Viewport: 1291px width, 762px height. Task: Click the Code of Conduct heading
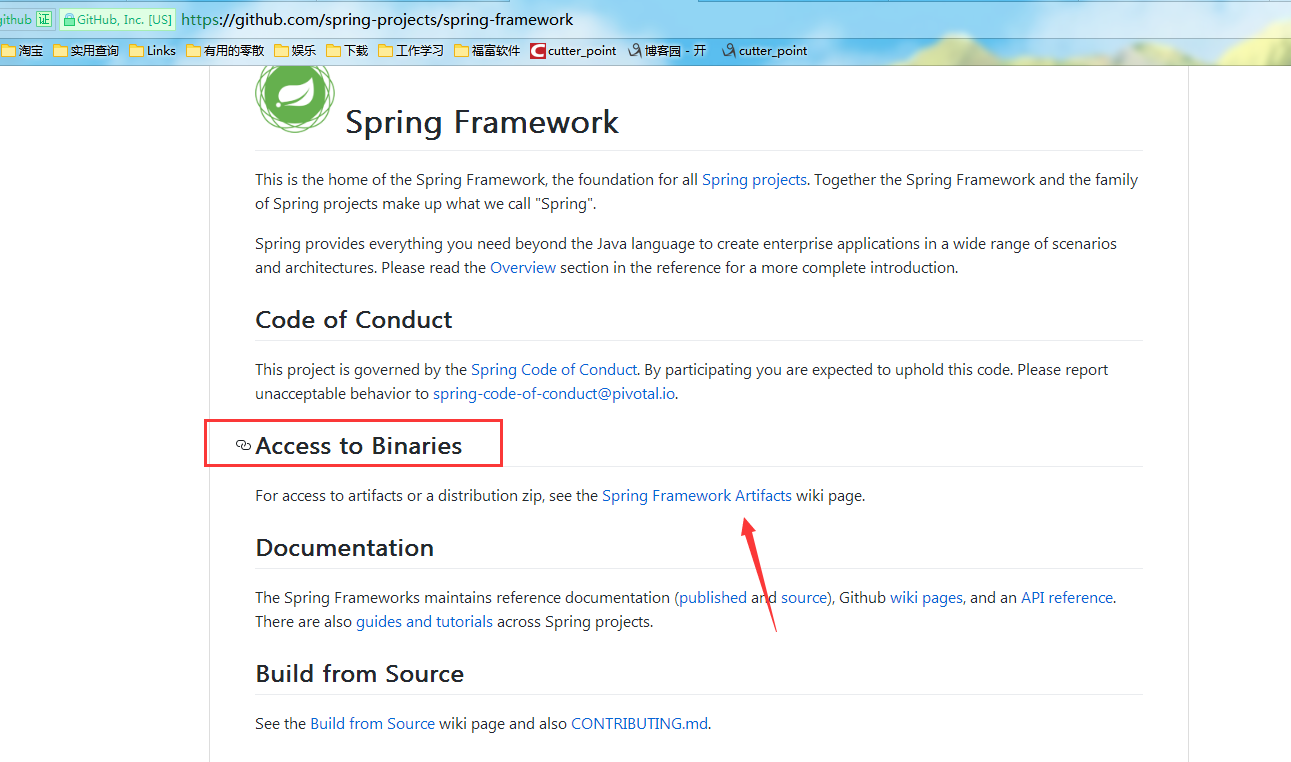click(354, 320)
